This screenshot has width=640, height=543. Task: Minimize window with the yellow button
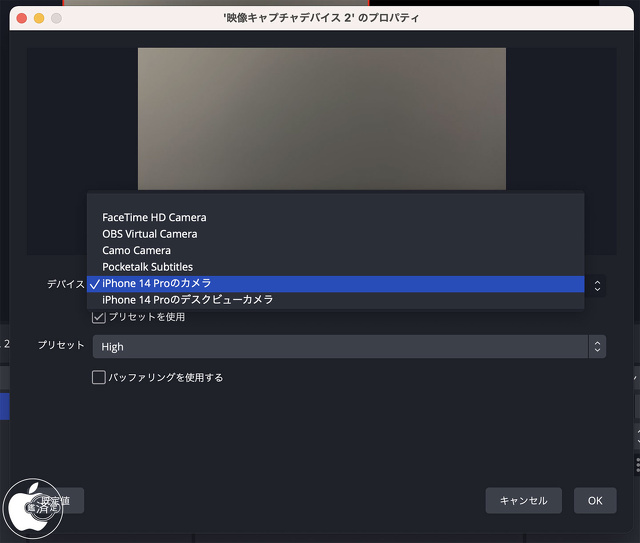coord(39,18)
